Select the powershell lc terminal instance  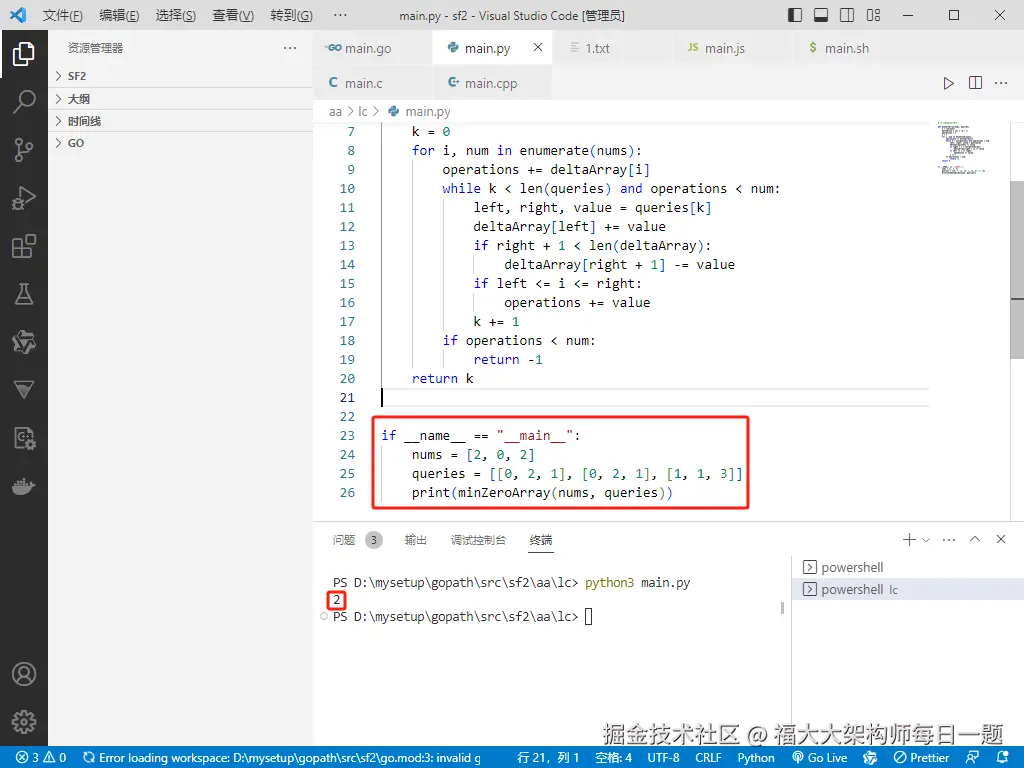click(908, 589)
